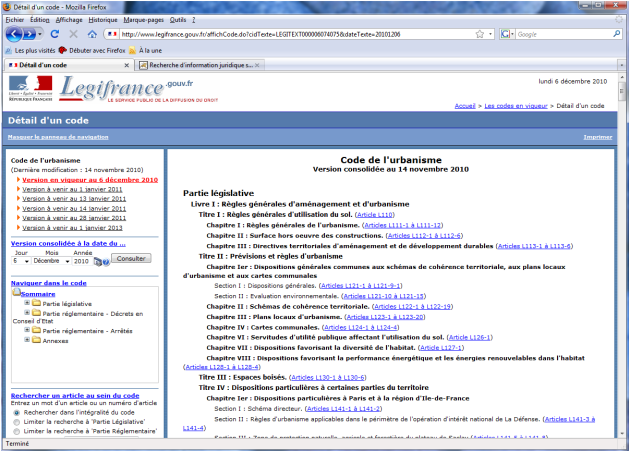630x452 pixels.
Task: Click 'Rechercher un article au sein du code' heading
Action: click(x=75, y=396)
